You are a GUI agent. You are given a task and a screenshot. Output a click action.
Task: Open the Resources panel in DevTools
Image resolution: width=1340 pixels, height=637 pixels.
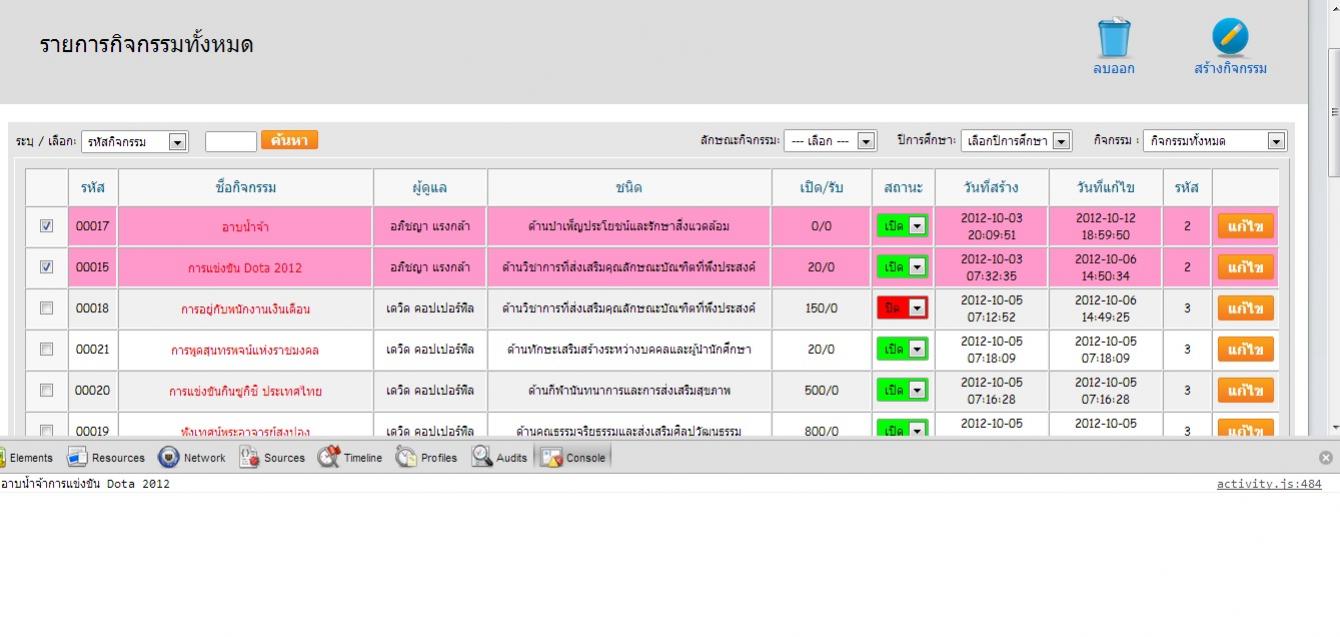(105, 458)
